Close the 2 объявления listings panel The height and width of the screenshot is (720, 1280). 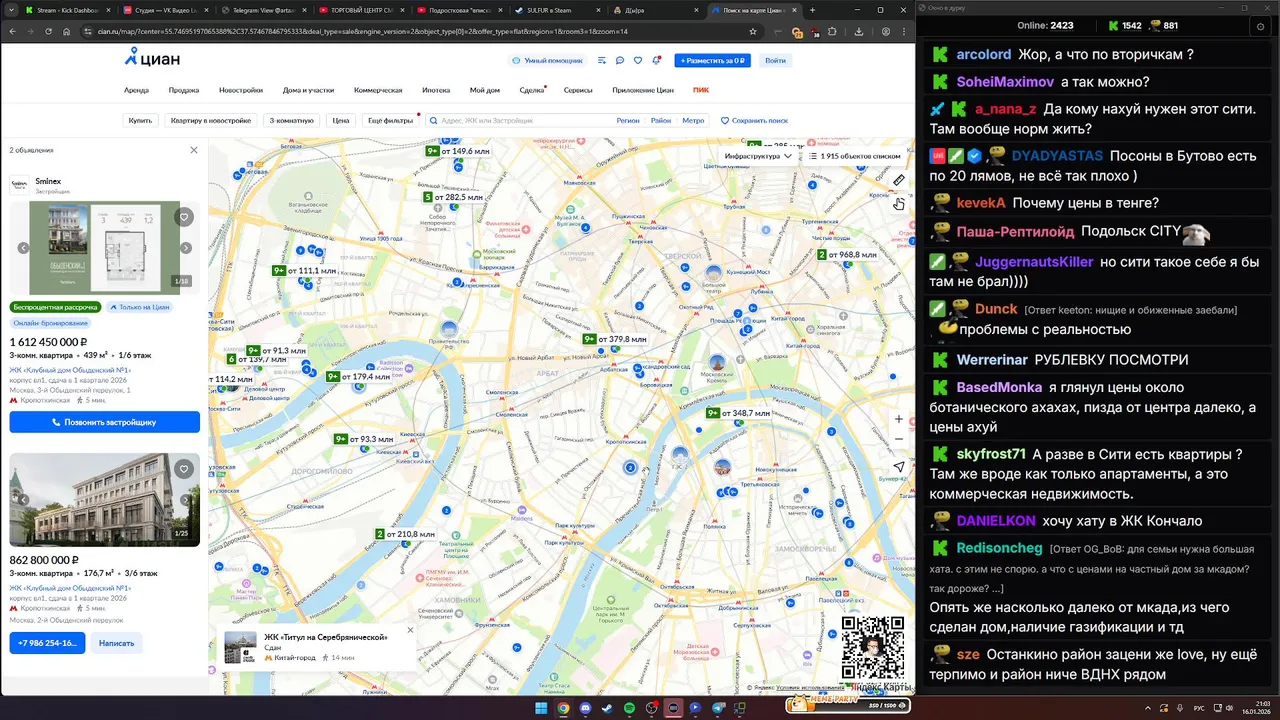(x=194, y=150)
